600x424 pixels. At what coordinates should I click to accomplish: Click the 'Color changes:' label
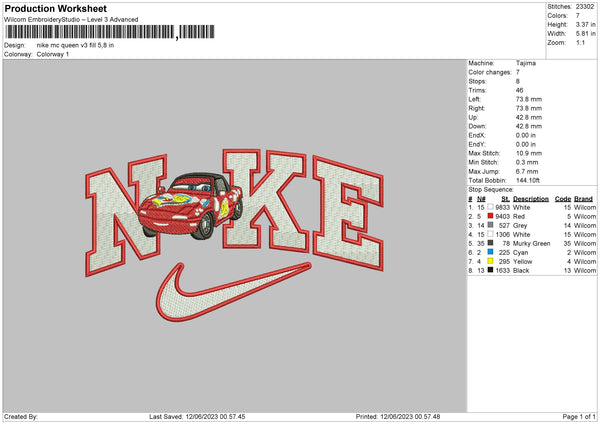pyautogui.click(x=490, y=72)
